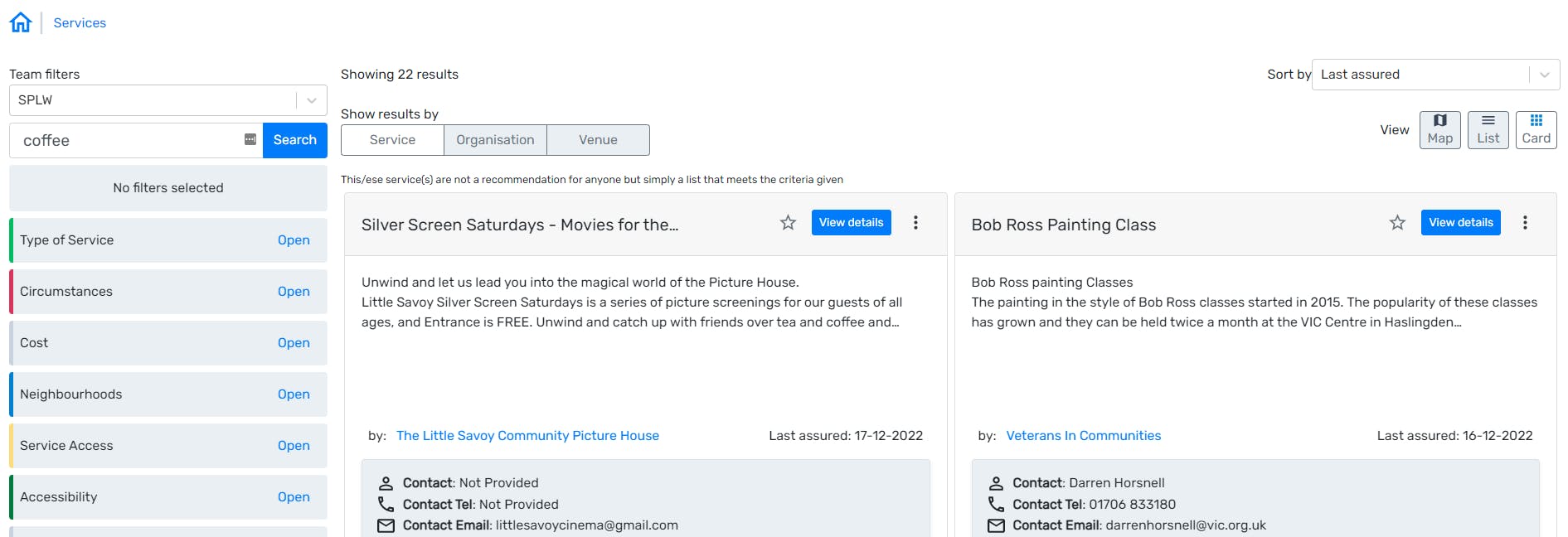
Task: Open the three-dot menu for Bob Ross Painting Class
Action: click(x=1525, y=223)
